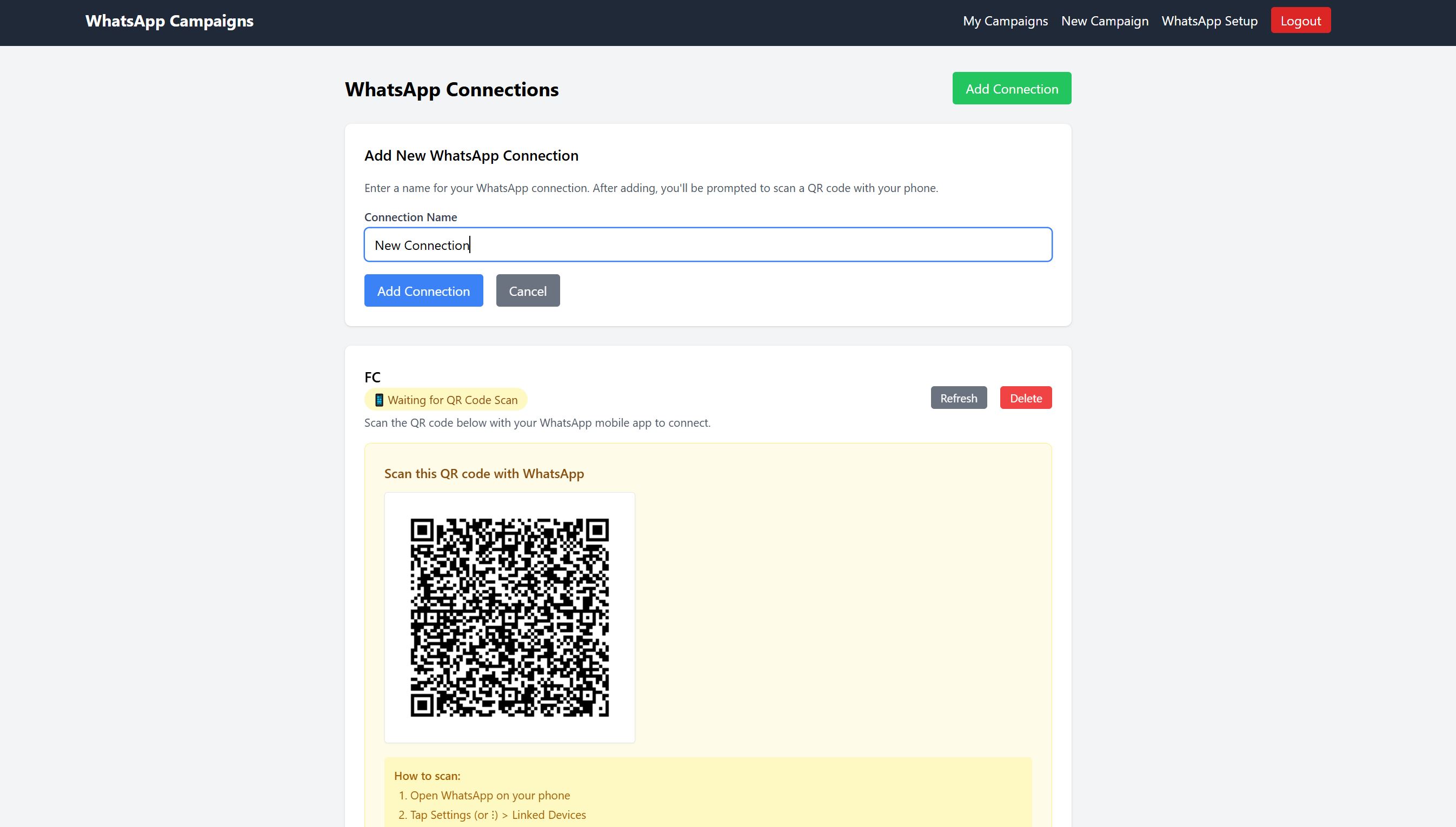Click the 'Scan this QR code with WhatsApp' heading

(484, 474)
